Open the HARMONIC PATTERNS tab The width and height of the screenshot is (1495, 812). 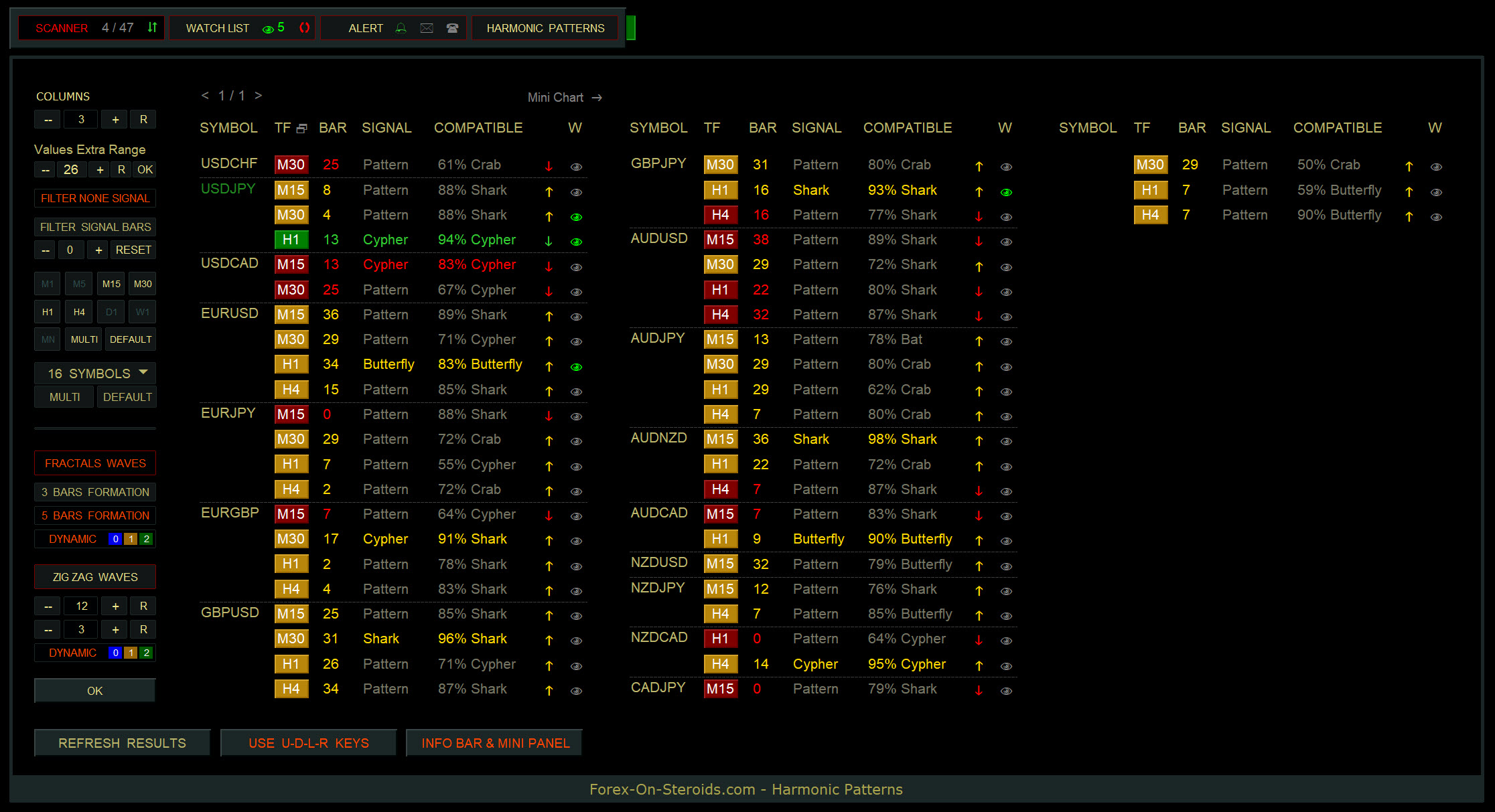tap(545, 28)
